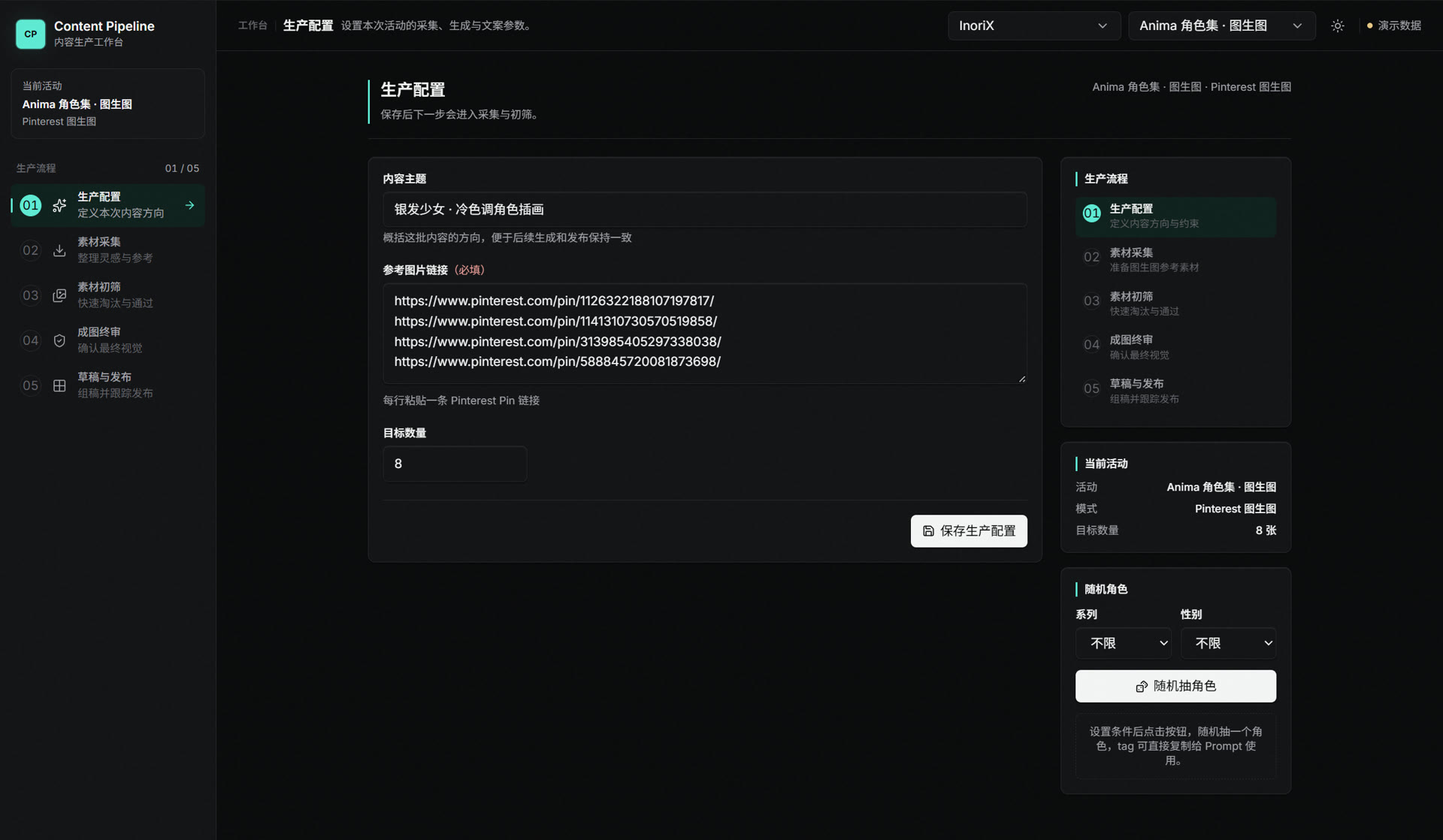Click the 每行粘贴一条 Pinterest Pin 链接 hint text
This screenshot has width=1443, height=840.
[x=461, y=400]
